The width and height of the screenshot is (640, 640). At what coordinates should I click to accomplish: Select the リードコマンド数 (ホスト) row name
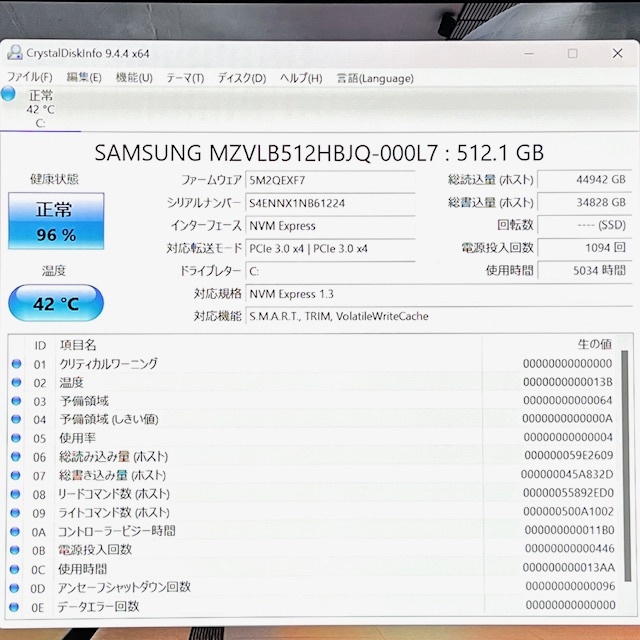114,494
